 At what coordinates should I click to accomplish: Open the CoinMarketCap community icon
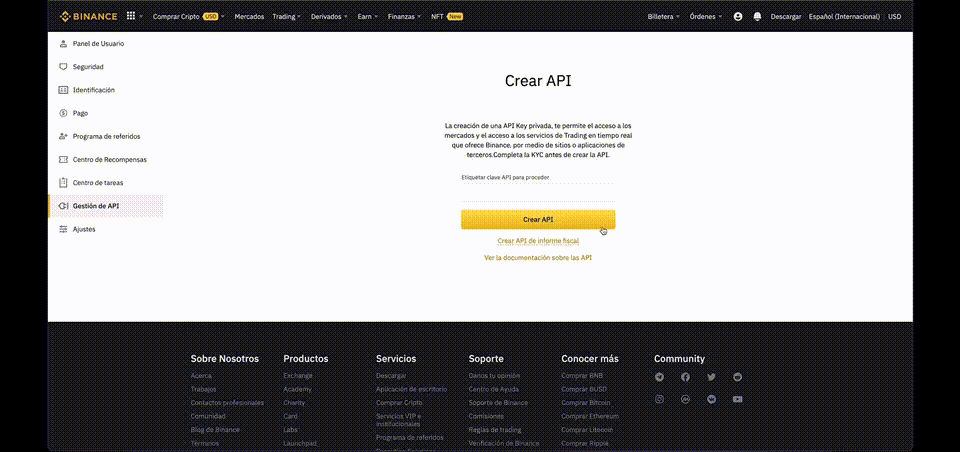click(x=685, y=399)
